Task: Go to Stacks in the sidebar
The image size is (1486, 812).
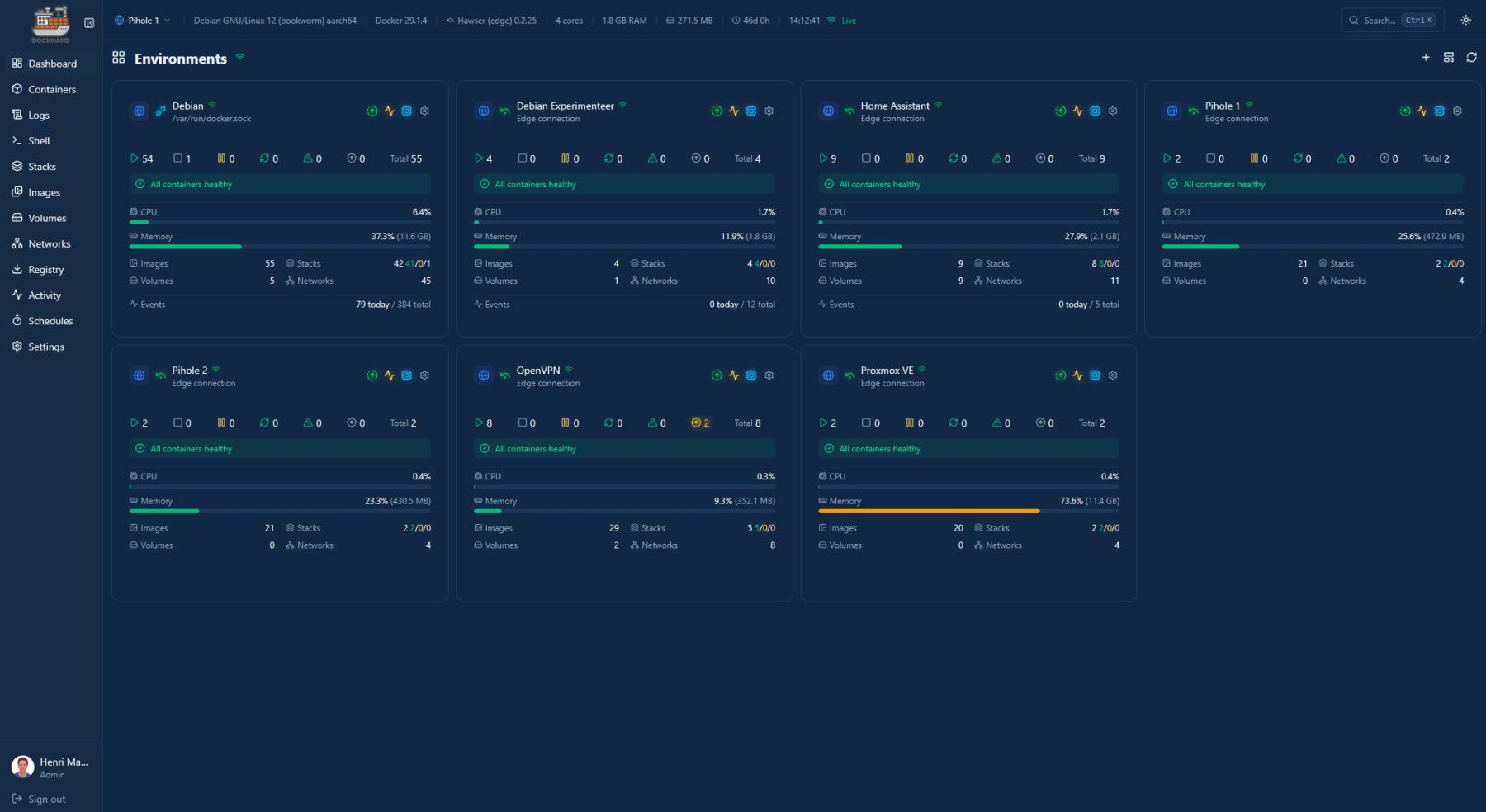Action: pos(42,167)
